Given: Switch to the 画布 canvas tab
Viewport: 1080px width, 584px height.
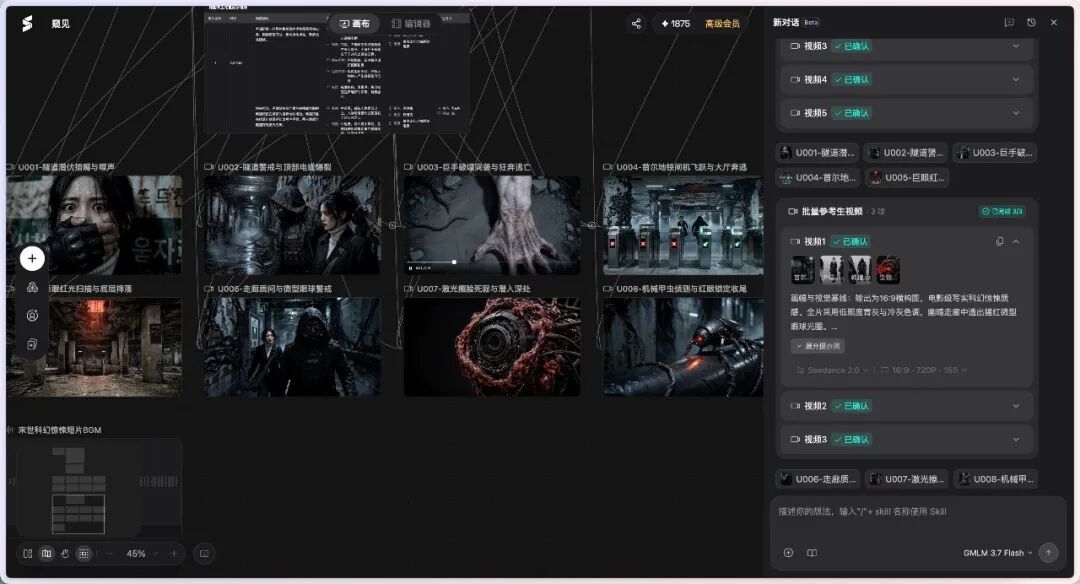Looking at the screenshot, I should [355, 23].
